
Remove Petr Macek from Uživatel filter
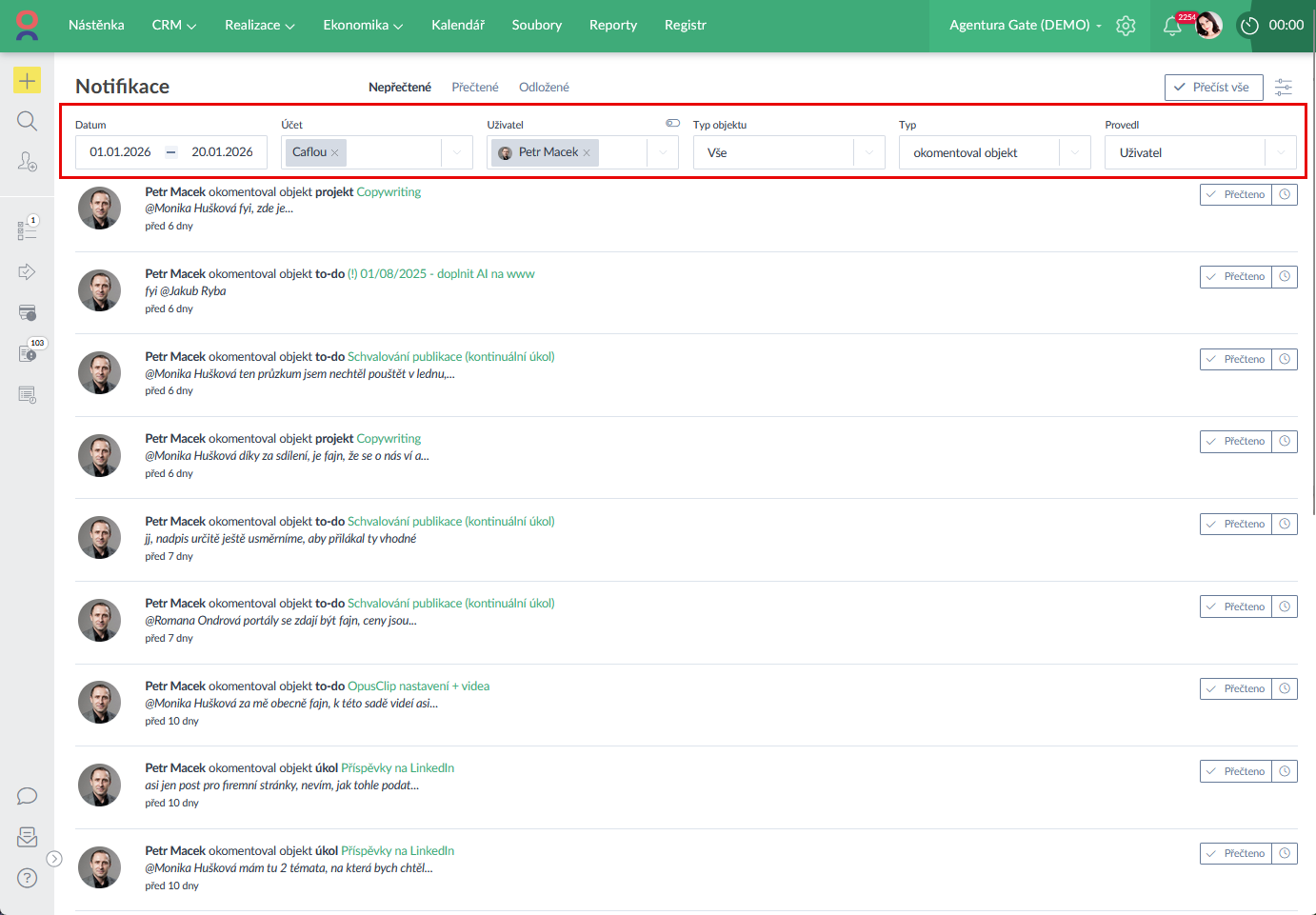tap(587, 152)
